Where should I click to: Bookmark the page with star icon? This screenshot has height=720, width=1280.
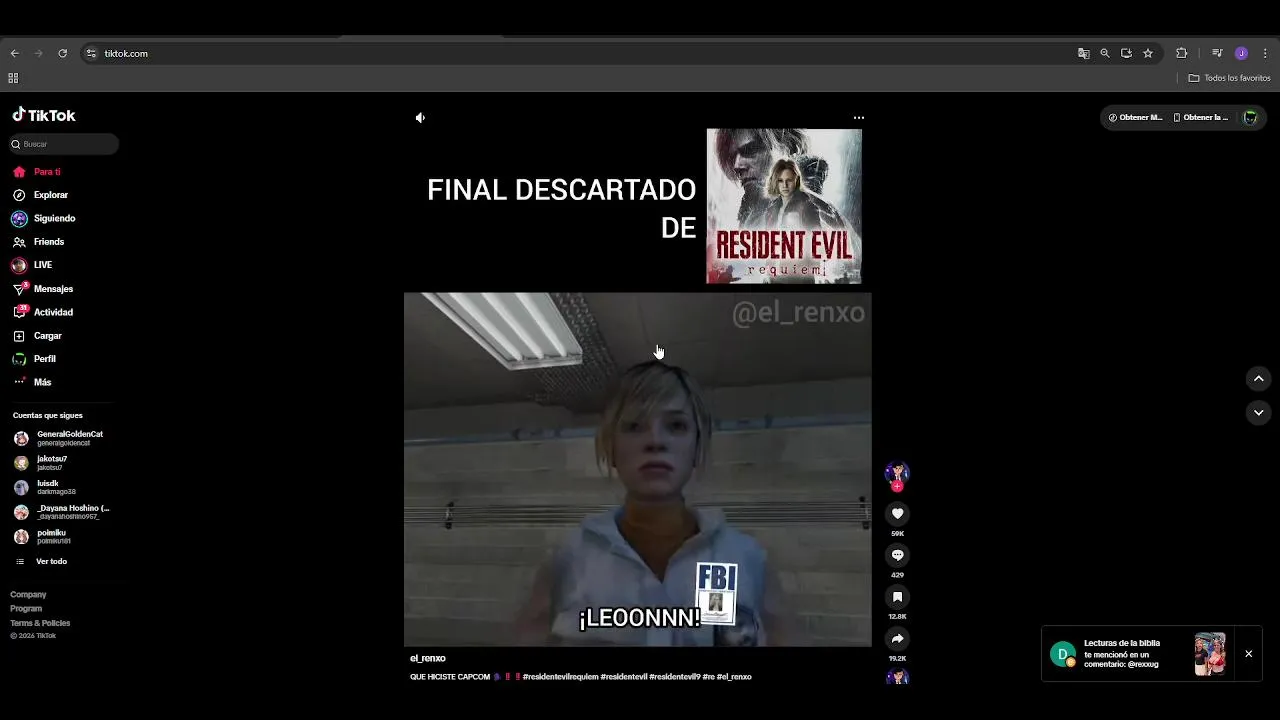pos(1148,53)
